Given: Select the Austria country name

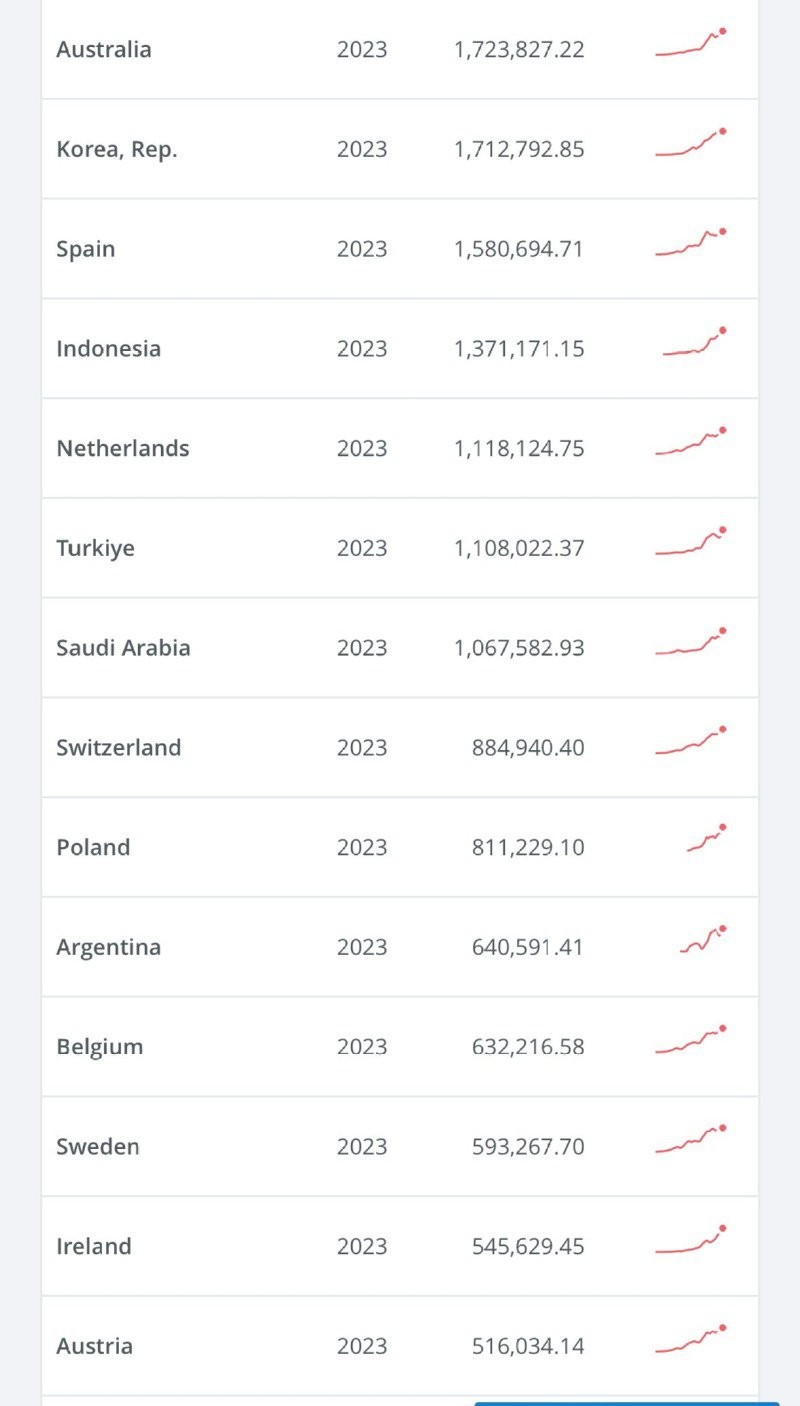Looking at the screenshot, I should coord(94,1346).
